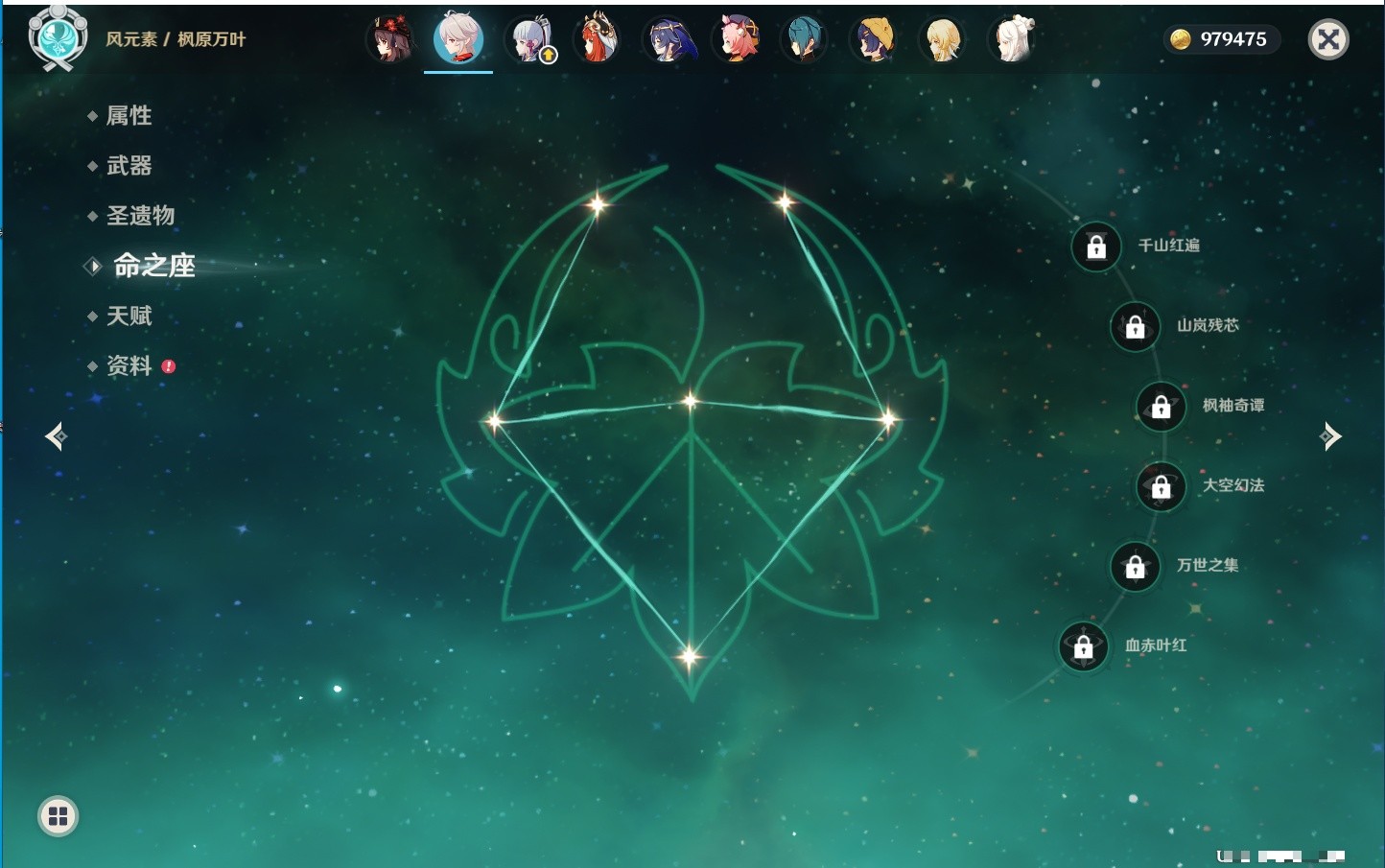Select the white-haired Ningguang avatar
This screenshot has height=868, width=1385.
coord(1013,39)
